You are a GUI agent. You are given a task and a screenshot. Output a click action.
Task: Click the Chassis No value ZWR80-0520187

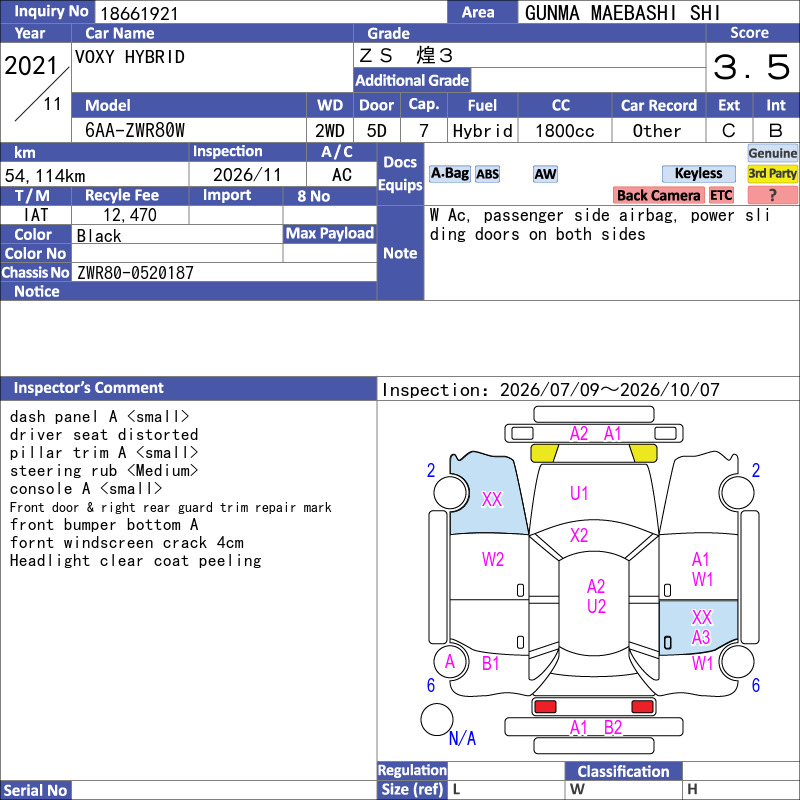coord(135,273)
